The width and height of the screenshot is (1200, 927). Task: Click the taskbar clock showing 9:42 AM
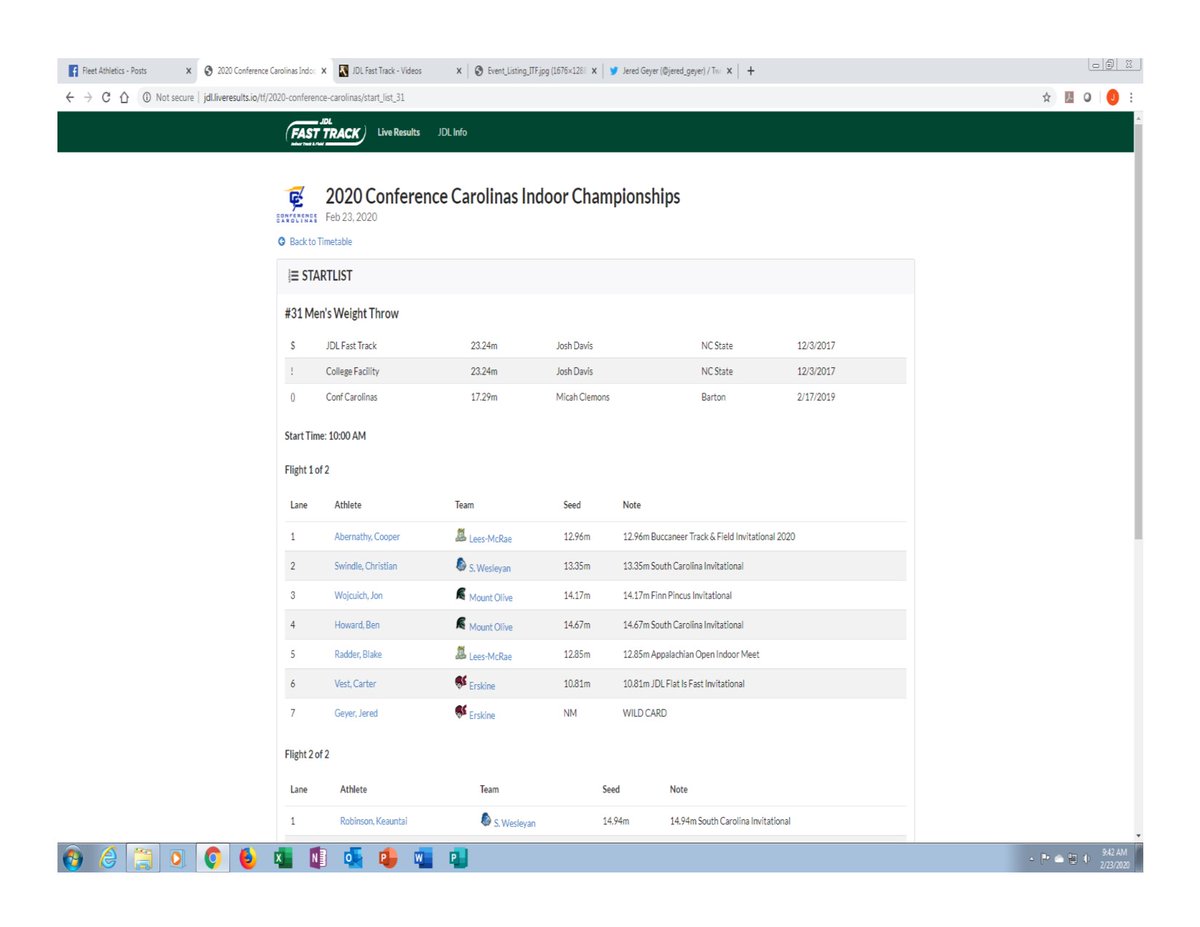(x=1114, y=858)
